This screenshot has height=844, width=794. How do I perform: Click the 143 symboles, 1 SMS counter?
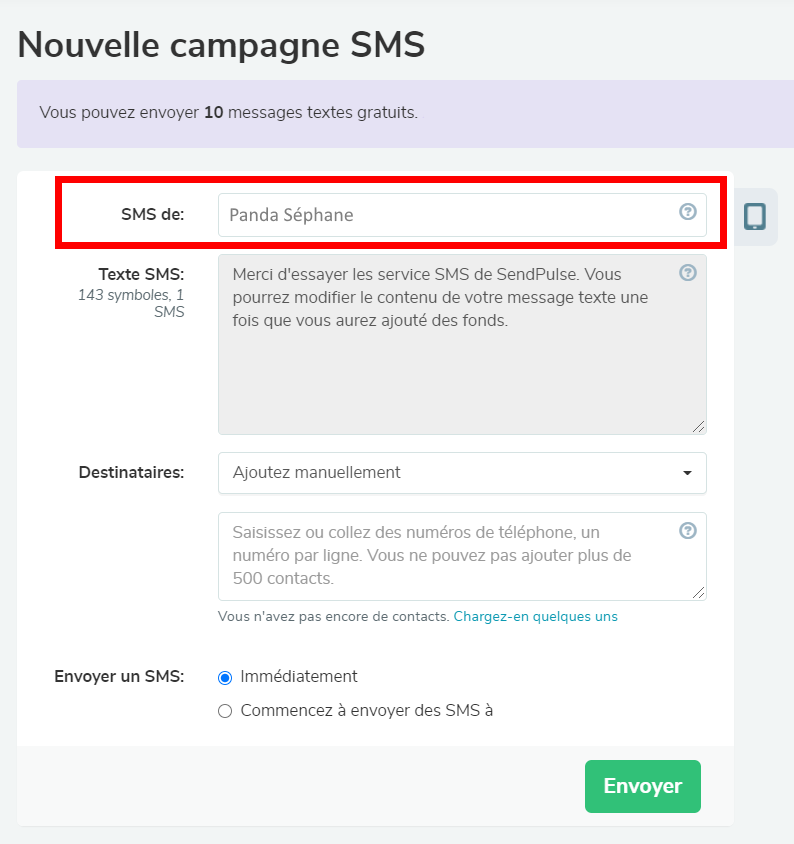pos(131,304)
